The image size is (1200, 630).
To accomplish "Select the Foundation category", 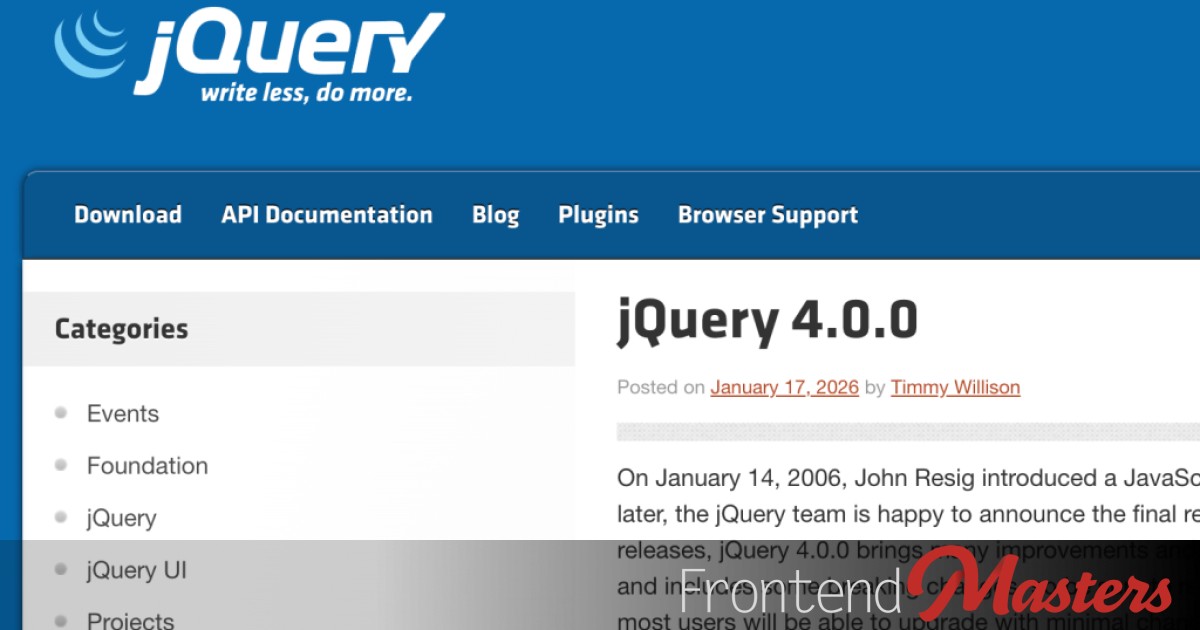I will (x=147, y=465).
